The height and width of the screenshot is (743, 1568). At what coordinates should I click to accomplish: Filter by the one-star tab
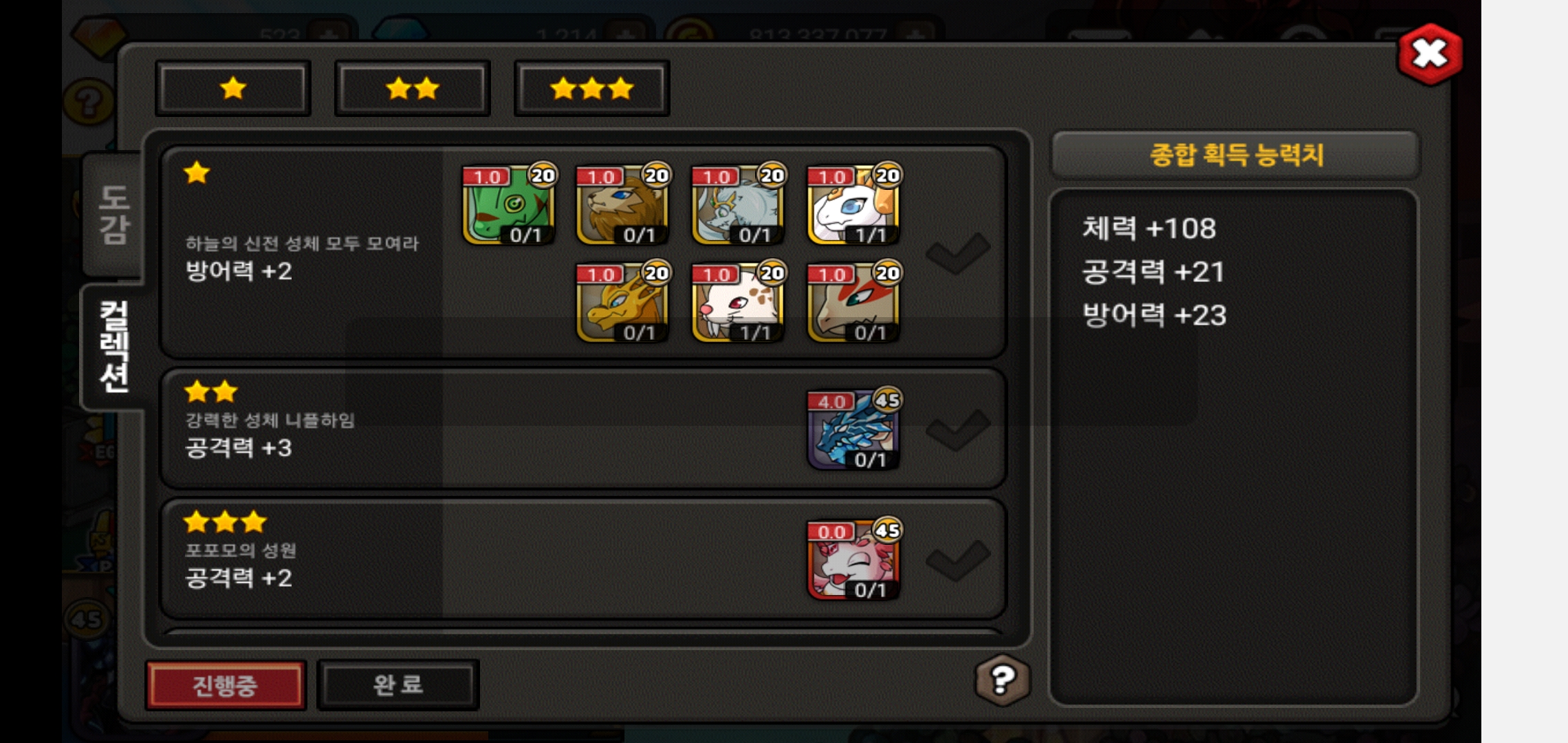[233, 88]
